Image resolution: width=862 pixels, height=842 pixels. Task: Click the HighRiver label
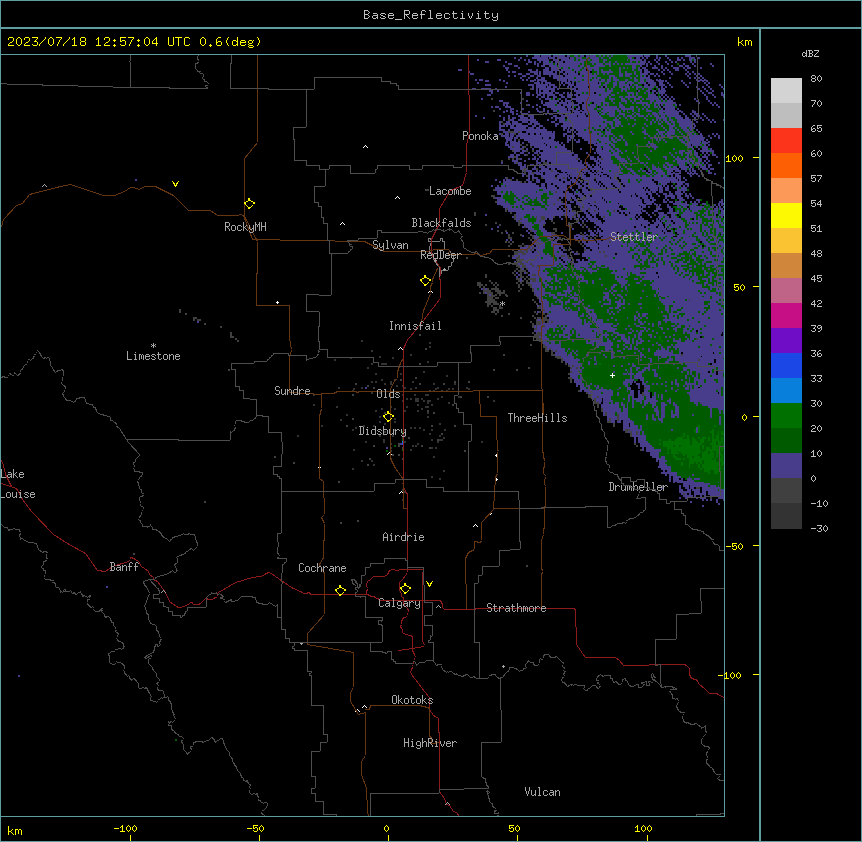coord(430,743)
